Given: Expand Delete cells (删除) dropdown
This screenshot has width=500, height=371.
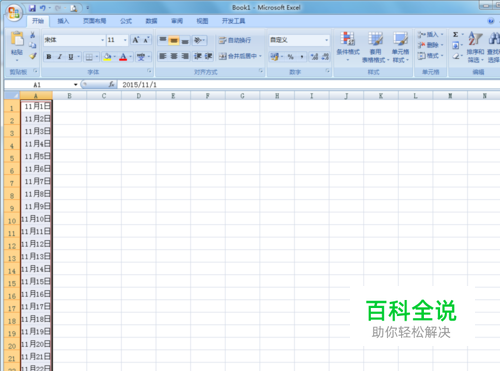Looking at the screenshot, I should tap(442, 45).
